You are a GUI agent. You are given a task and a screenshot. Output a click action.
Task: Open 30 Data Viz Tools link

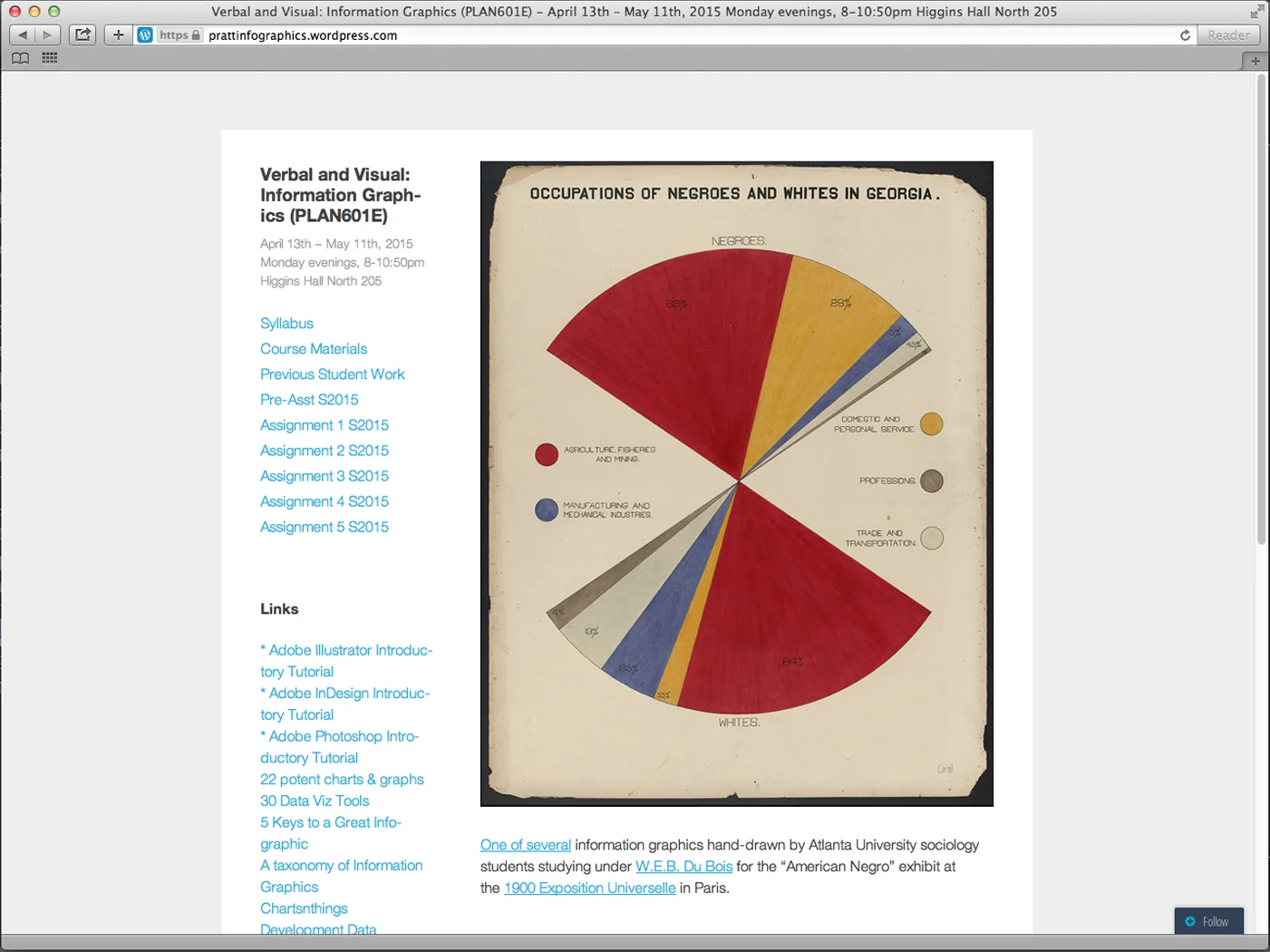(315, 801)
